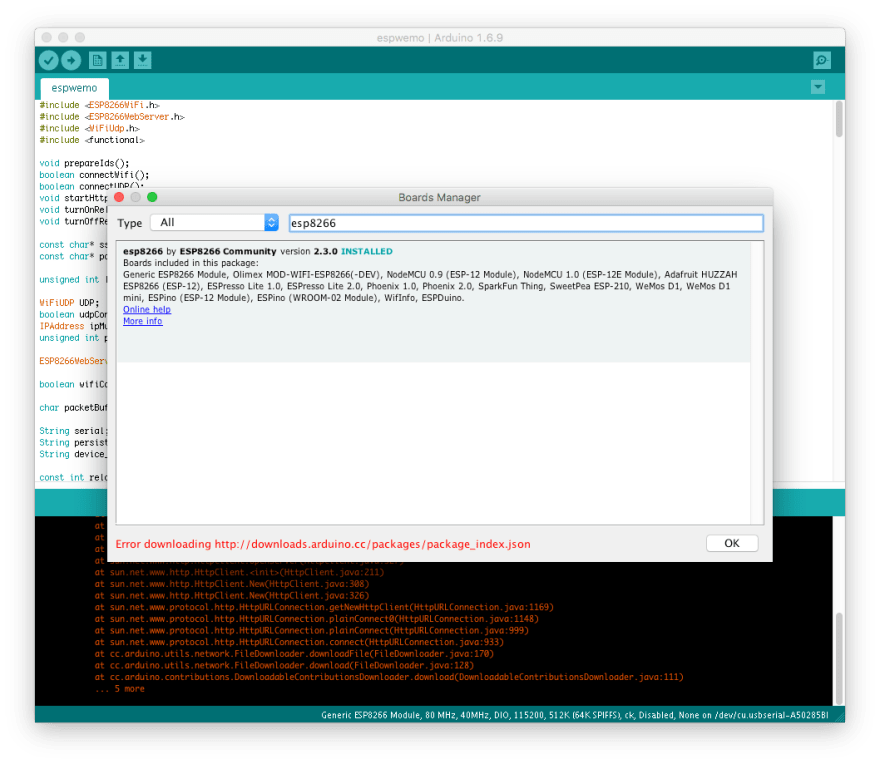The image size is (880, 764).
Task: Open the Online help link
Action: pos(147,309)
